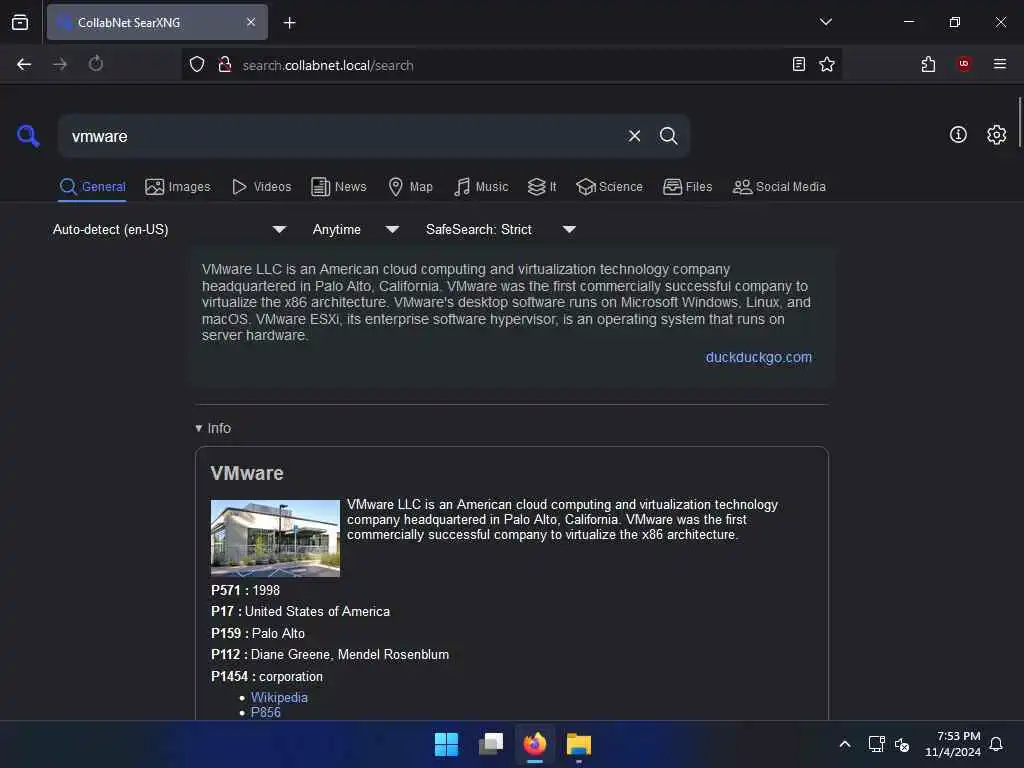The image size is (1024, 768).
Task: Switch to the Files category
Action: 688,187
